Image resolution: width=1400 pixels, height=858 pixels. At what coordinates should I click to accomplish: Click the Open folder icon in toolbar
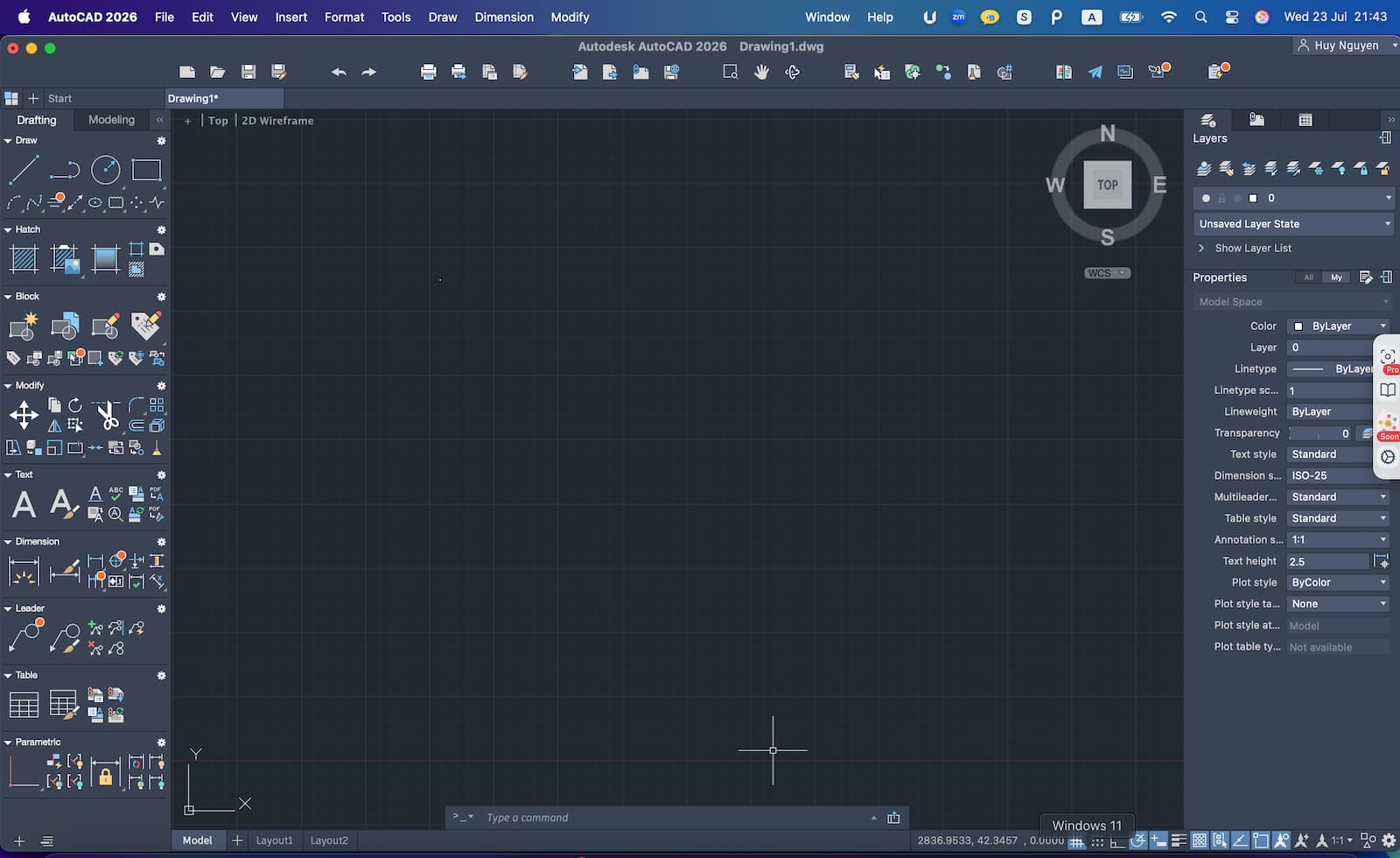click(x=218, y=72)
